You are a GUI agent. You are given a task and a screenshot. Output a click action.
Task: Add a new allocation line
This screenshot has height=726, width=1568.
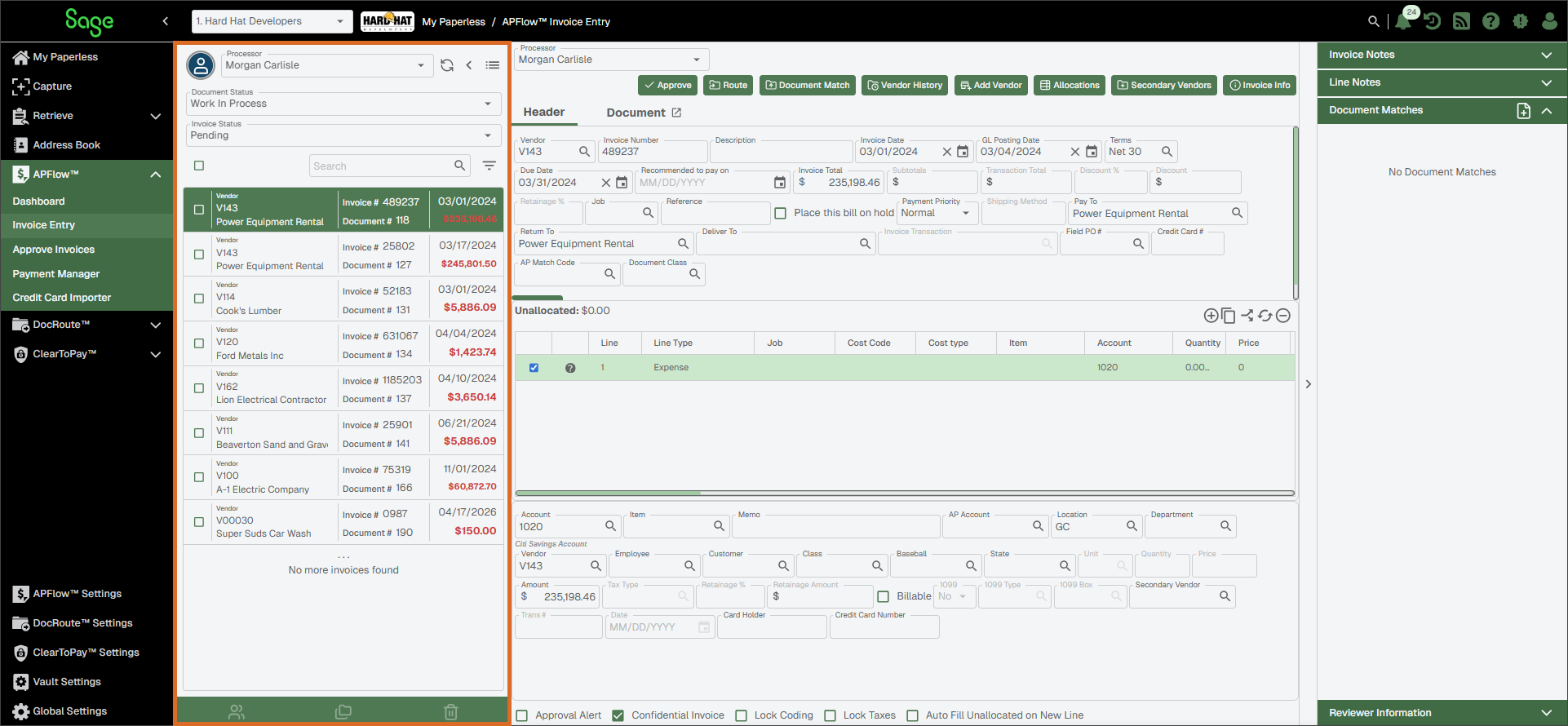(1211, 316)
